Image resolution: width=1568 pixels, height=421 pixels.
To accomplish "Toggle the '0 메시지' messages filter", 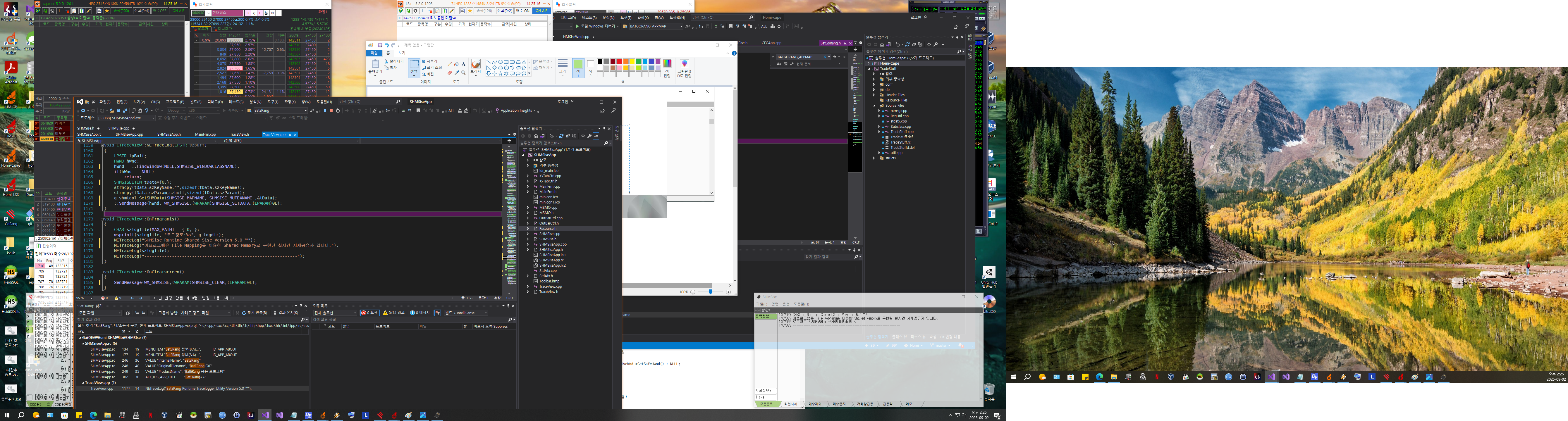I will (420, 313).
